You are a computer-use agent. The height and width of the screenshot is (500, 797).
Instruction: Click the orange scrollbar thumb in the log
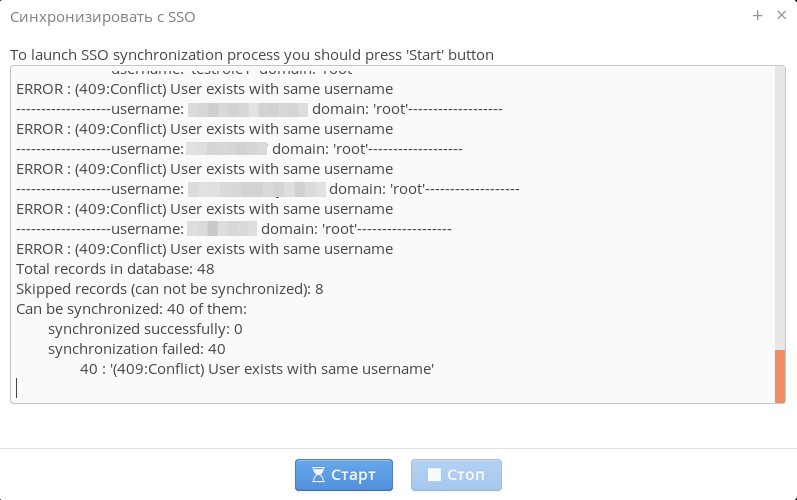coord(780,376)
